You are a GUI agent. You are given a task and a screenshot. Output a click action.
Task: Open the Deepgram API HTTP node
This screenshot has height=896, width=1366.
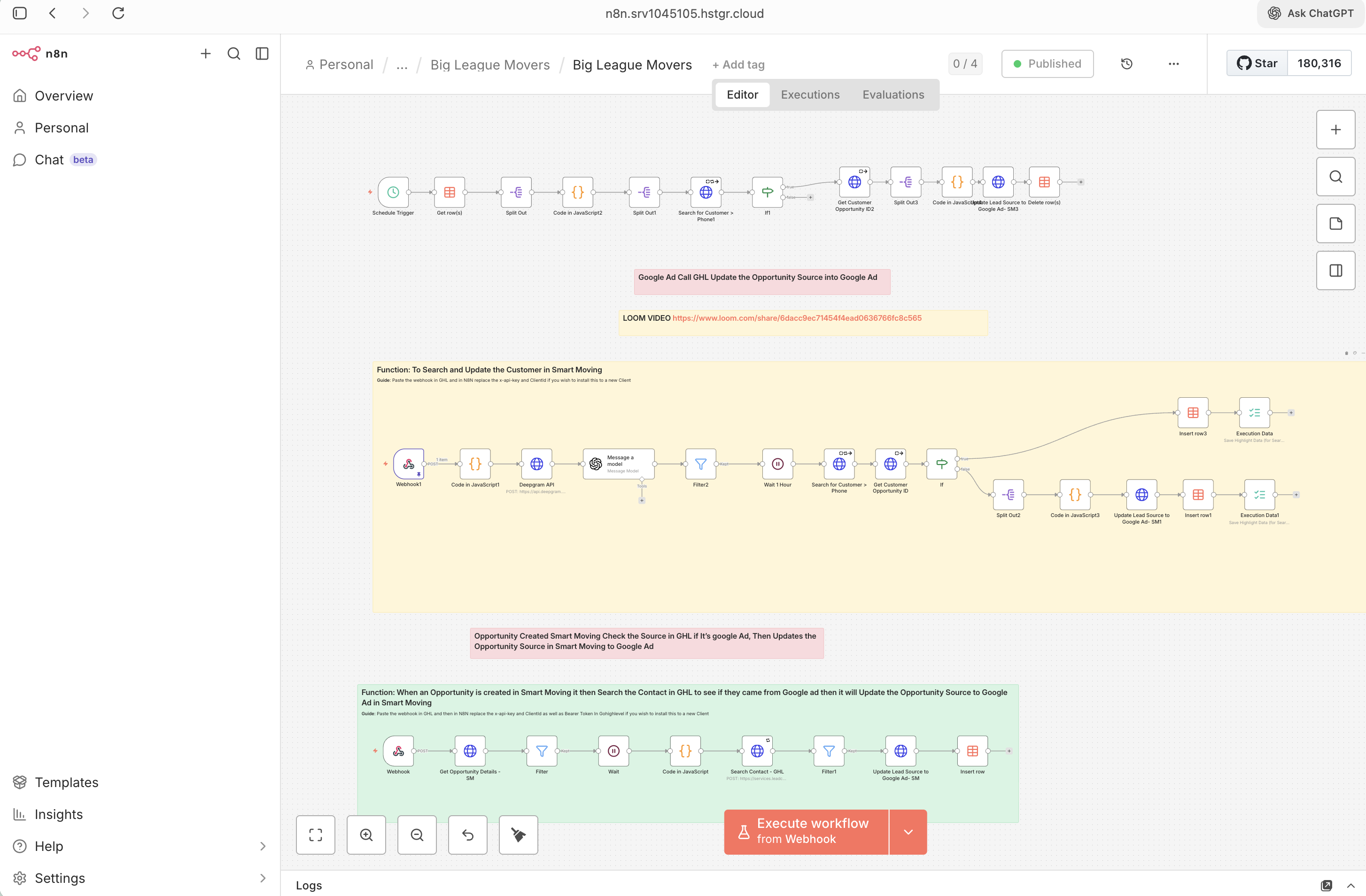click(x=536, y=464)
